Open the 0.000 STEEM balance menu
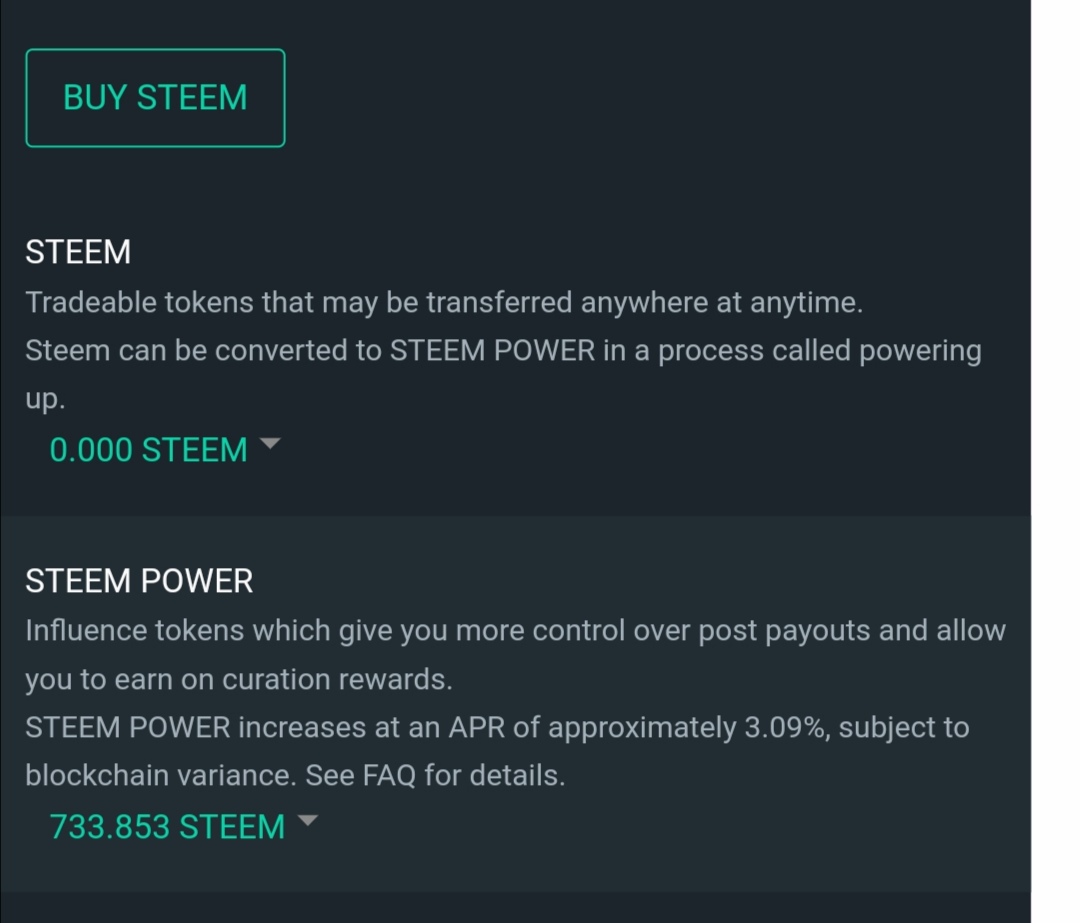Viewport: 1080px width, 923px height. (148, 450)
